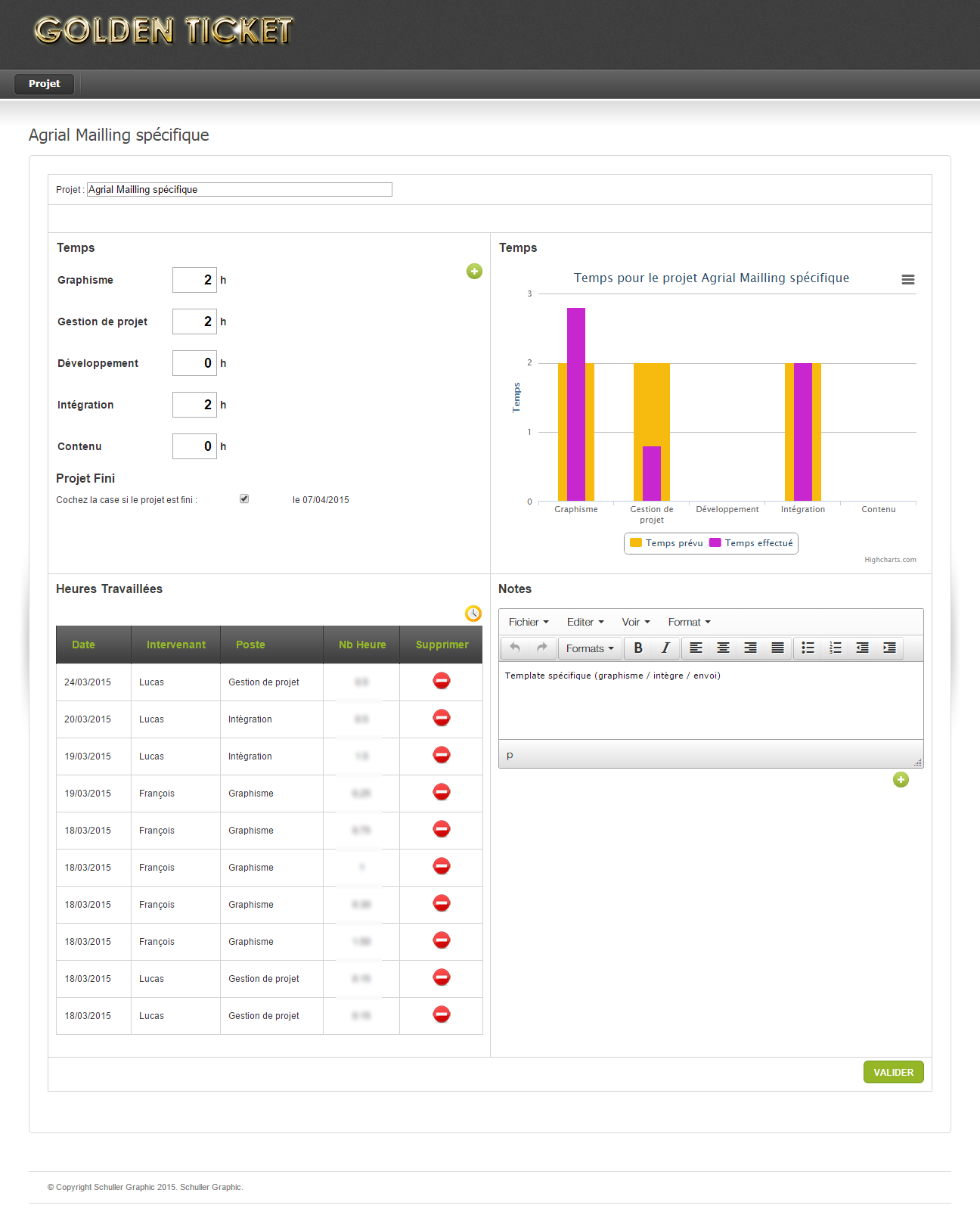Click redo icon in the Notes editor
Image resolution: width=980 pixels, height=1224 pixels.
click(x=541, y=648)
